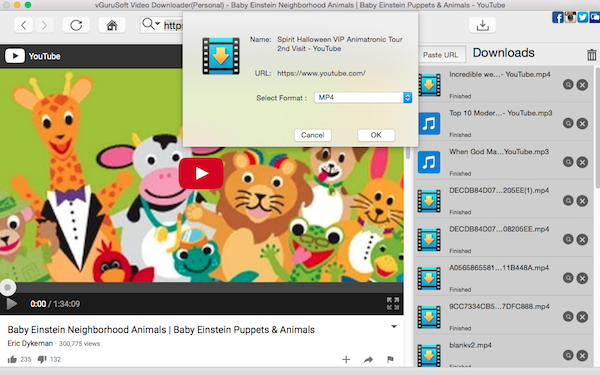Viewport: 600px width, 375px height.
Task: Clear downloads with the trash icon
Action: pos(592,55)
